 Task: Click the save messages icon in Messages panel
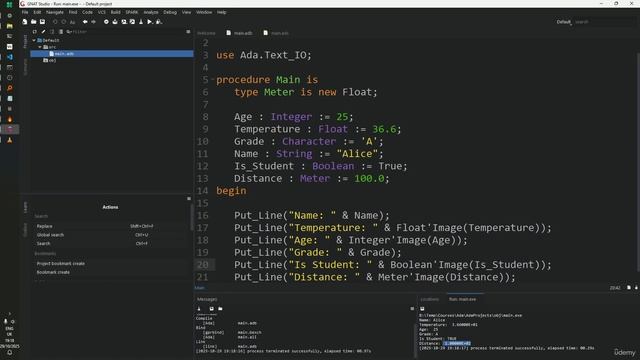click(211, 309)
